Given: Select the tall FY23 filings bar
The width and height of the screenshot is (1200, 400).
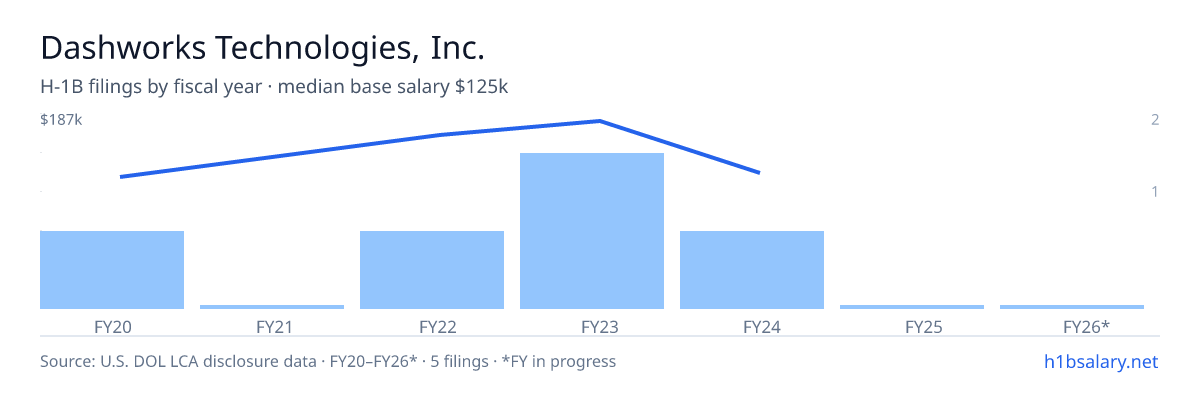Looking at the screenshot, I should (592, 231).
